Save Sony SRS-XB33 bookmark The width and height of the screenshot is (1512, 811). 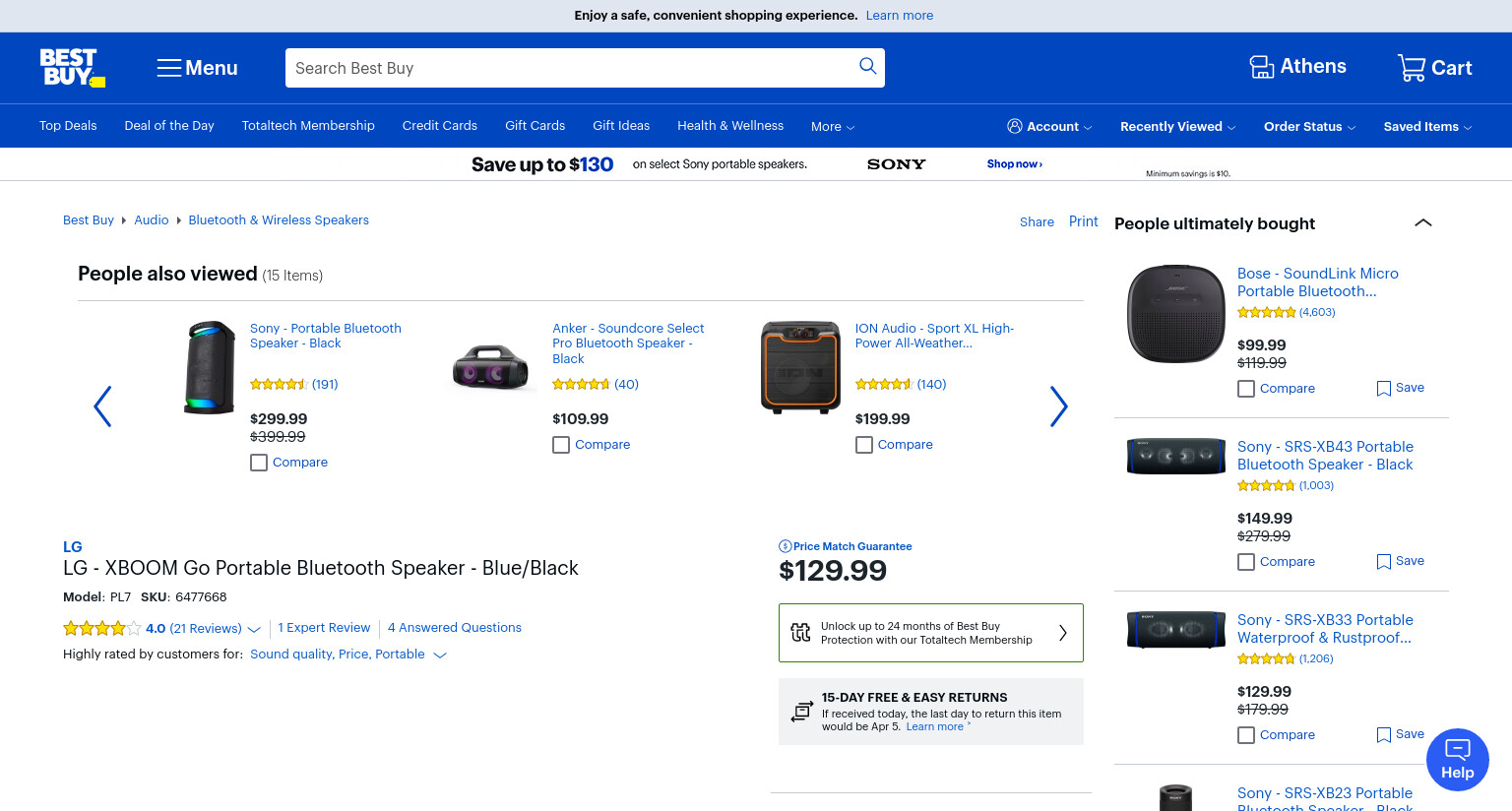(x=1400, y=734)
